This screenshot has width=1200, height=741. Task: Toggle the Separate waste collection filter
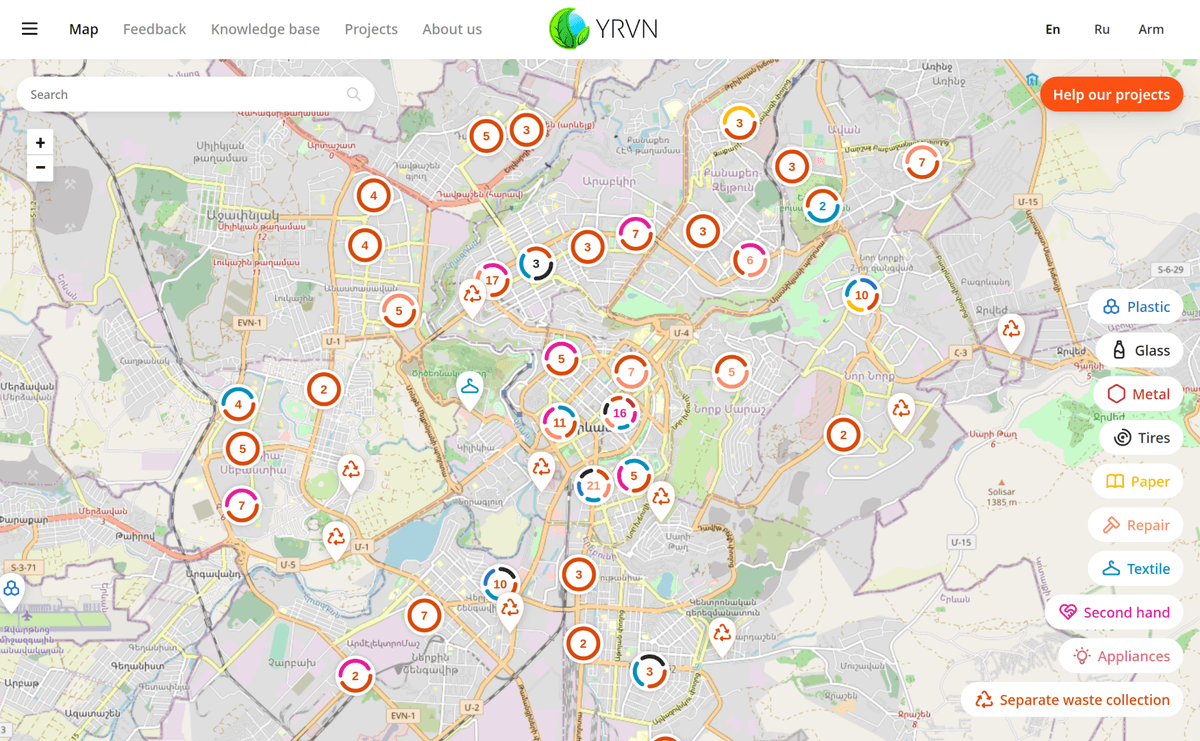click(x=1072, y=700)
